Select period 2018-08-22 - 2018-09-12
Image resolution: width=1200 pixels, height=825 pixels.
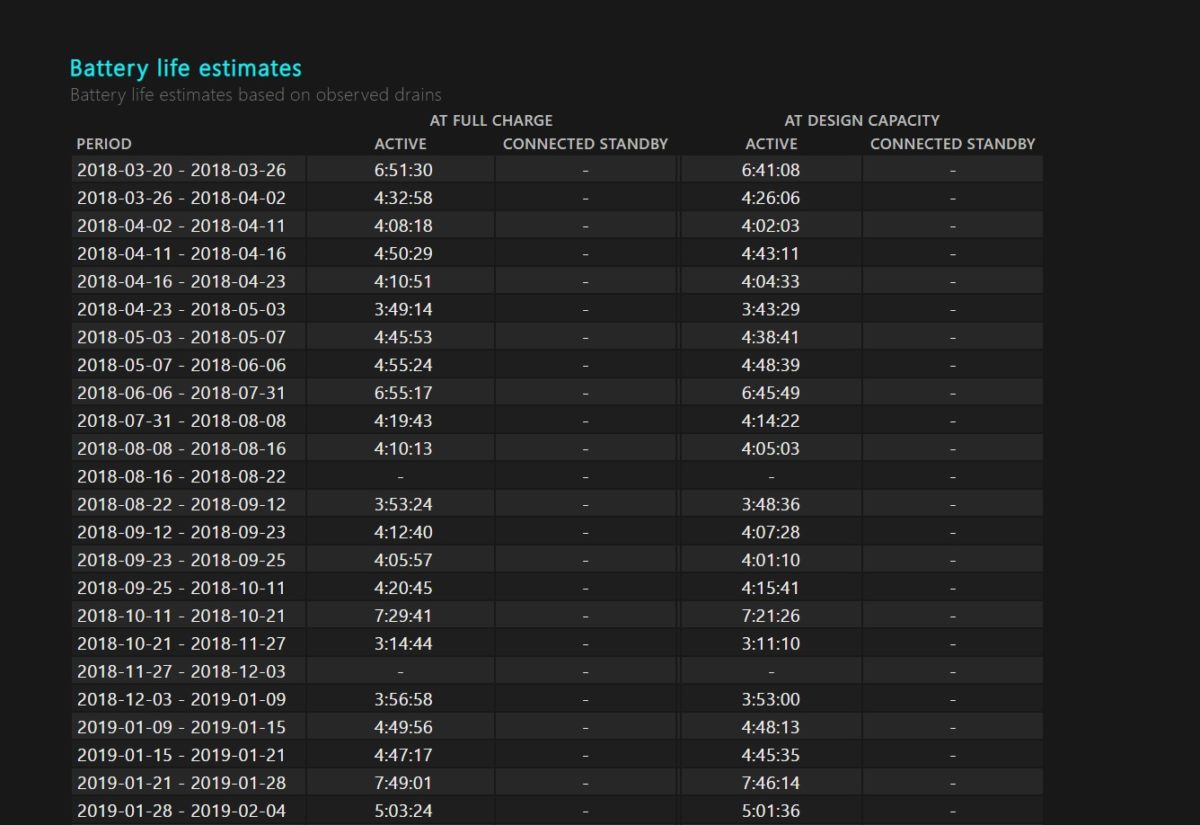click(181, 505)
